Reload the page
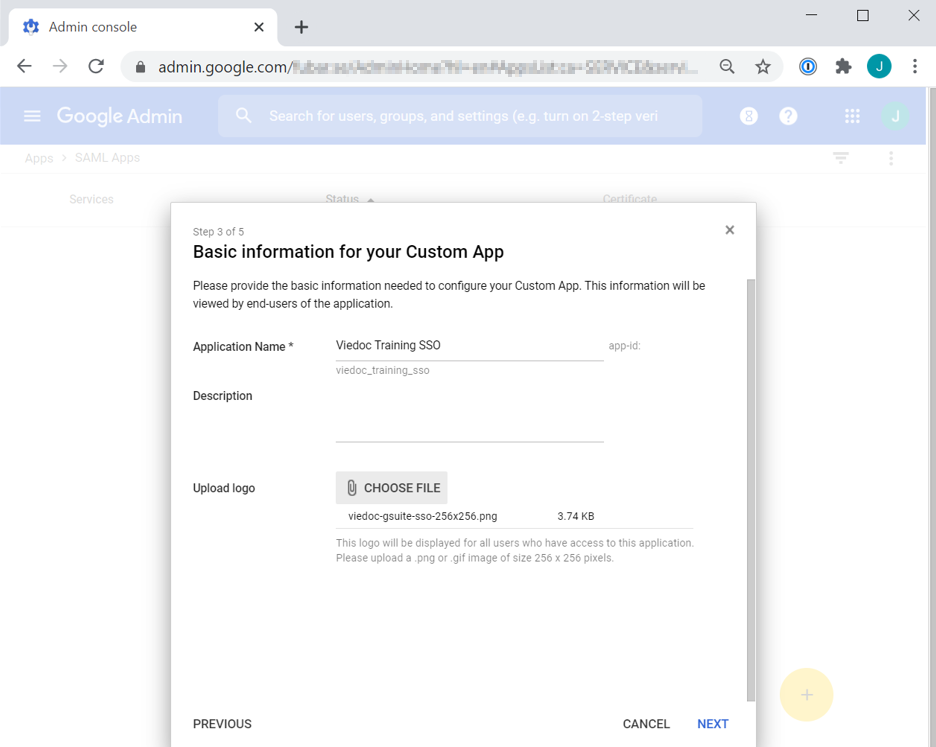This screenshot has height=747, width=936. [96, 67]
